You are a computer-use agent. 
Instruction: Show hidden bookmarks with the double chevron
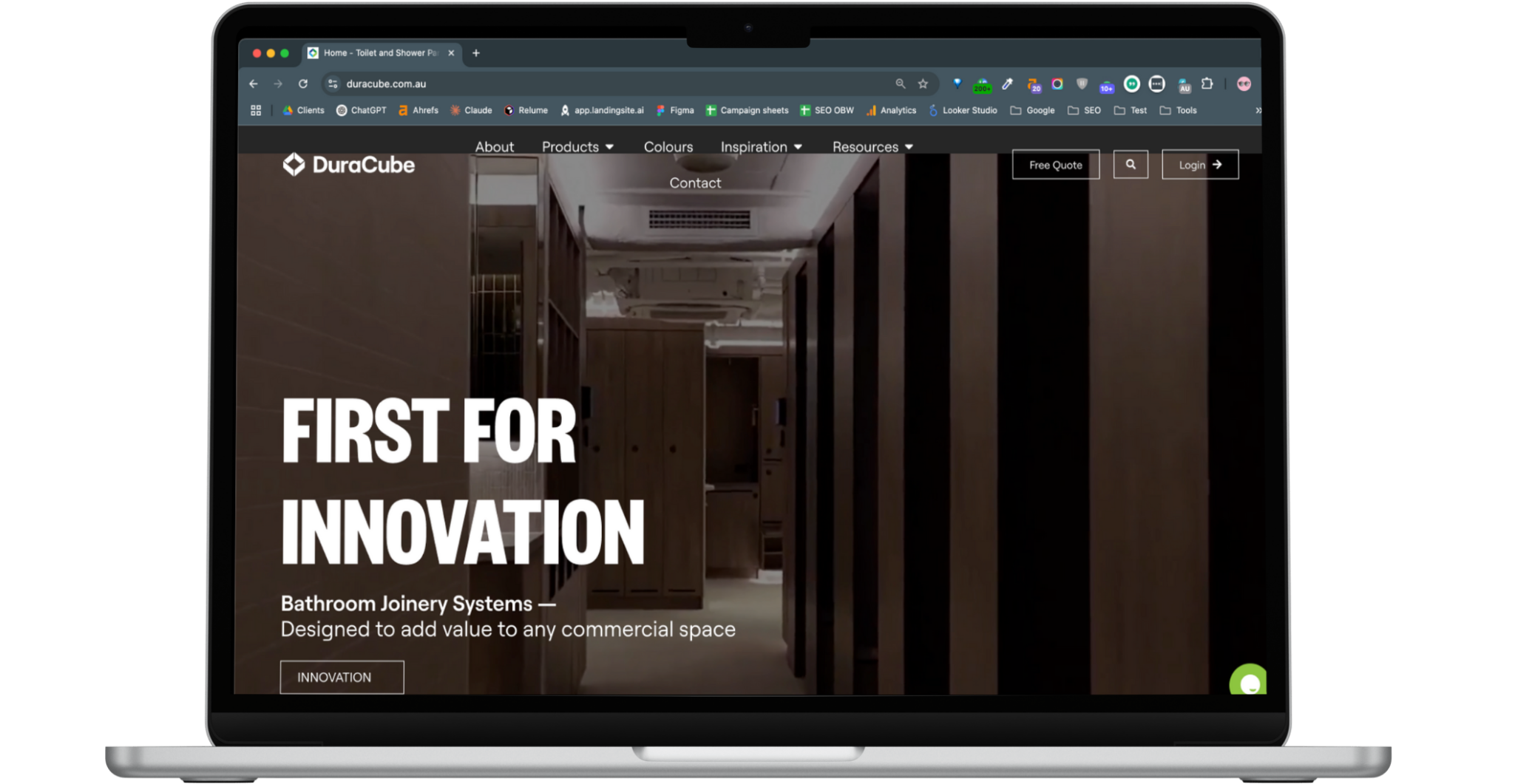point(1258,110)
